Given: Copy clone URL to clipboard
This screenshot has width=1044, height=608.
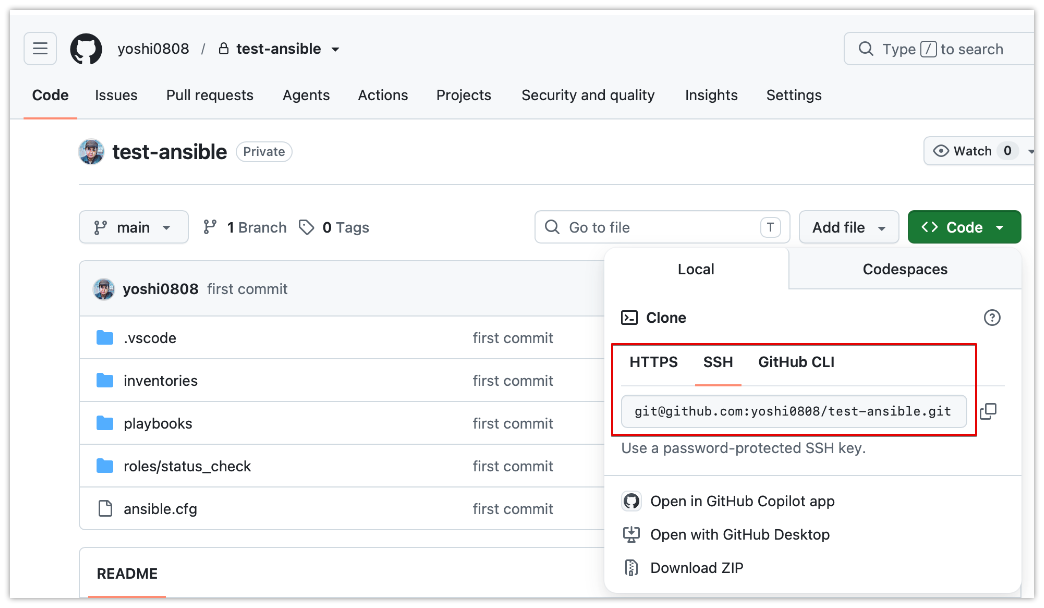Looking at the screenshot, I should tap(989, 412).
